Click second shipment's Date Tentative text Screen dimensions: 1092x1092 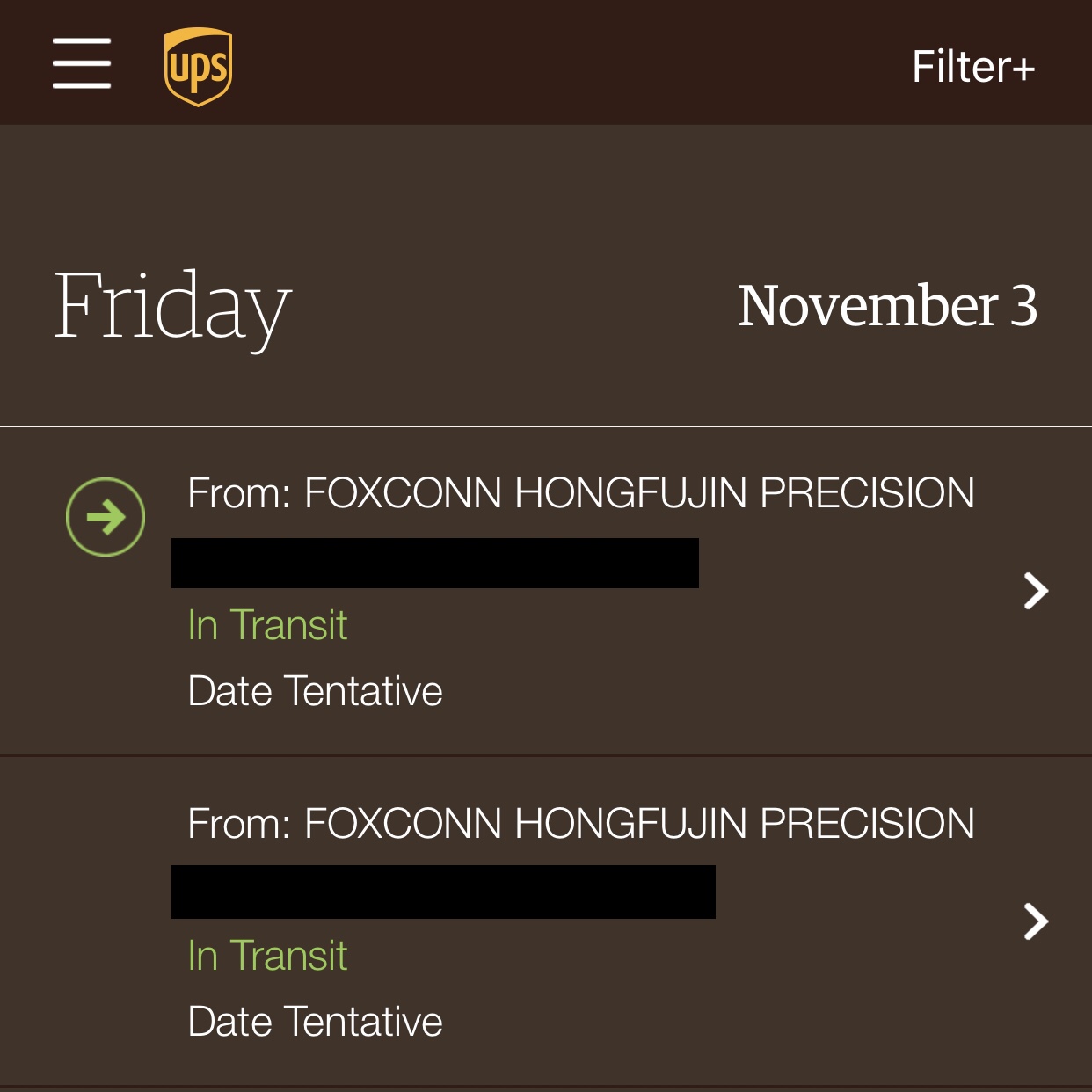pyautogui.click(x=315, y=1022)
